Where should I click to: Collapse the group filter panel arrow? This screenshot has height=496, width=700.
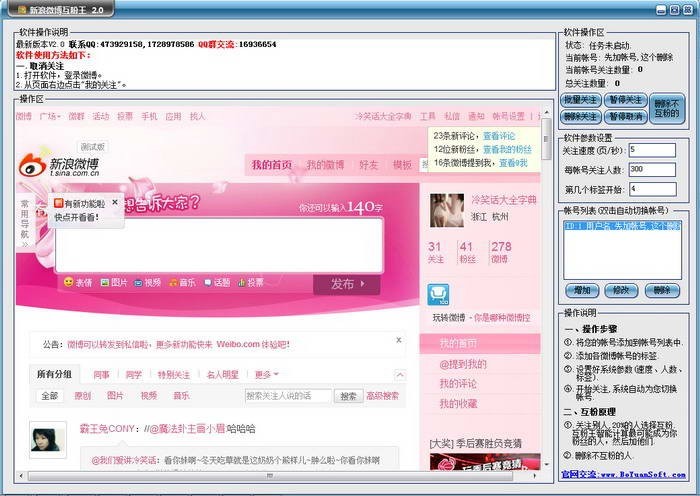pyautogui.click(x=400, y=375)
